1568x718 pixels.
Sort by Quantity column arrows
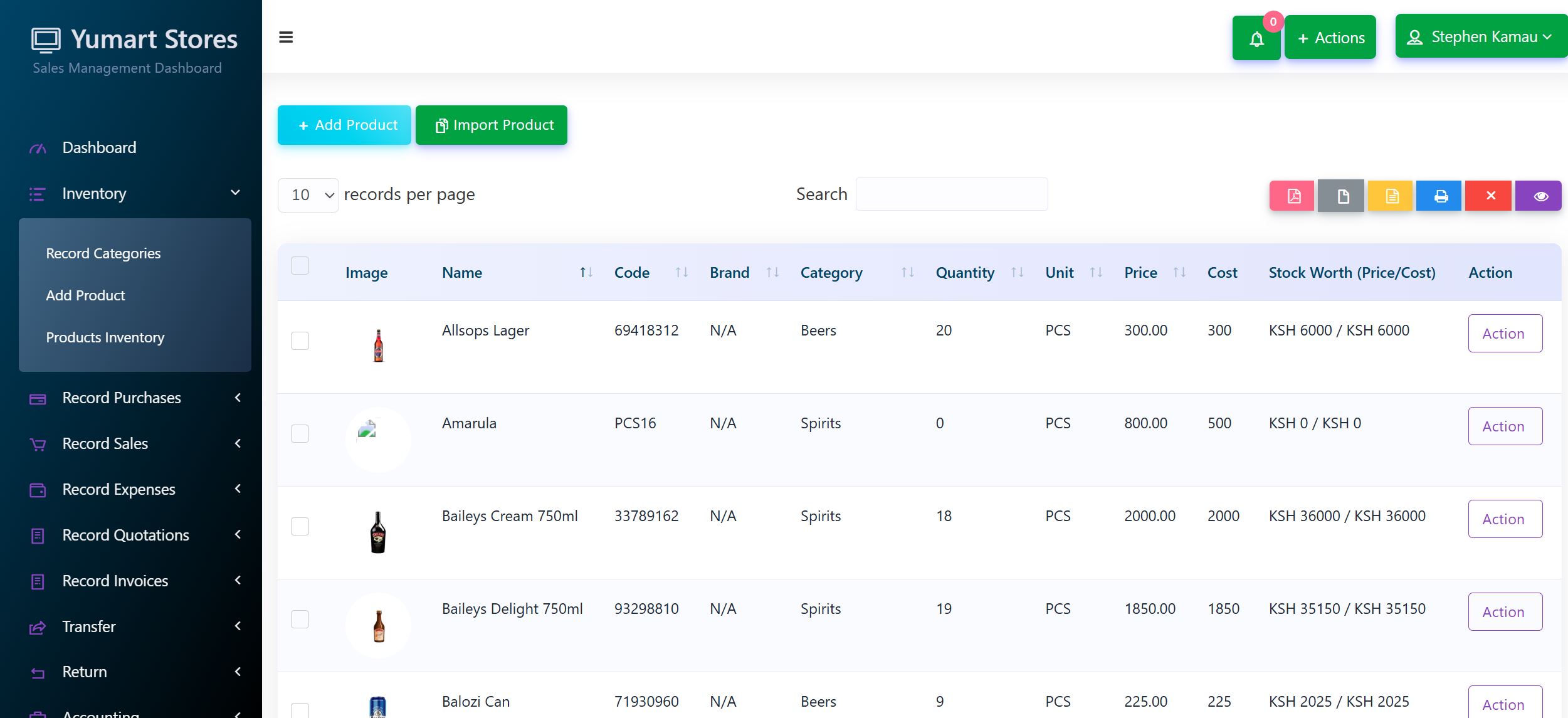click(x=1018, y=272)
